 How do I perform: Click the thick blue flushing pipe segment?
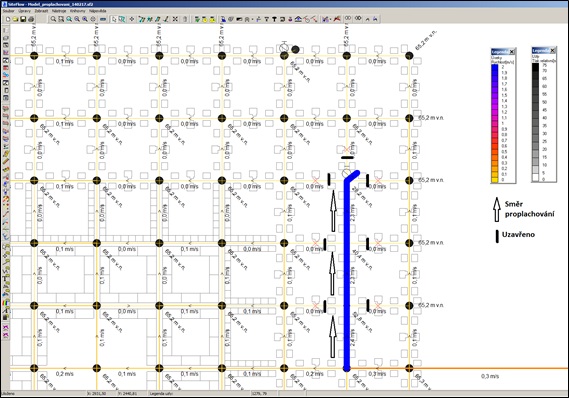coord(347,272)
